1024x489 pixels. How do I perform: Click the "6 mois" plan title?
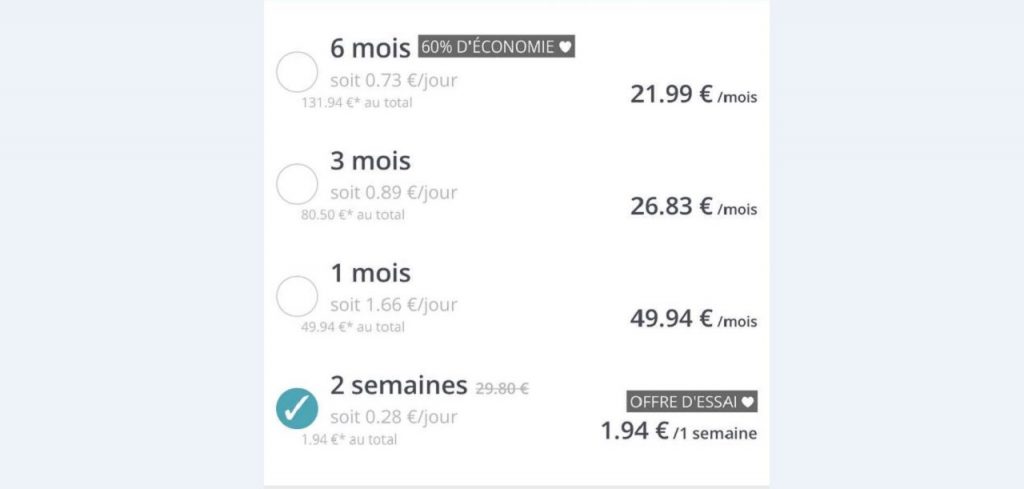pyautogui.click(x=370, y=49)
